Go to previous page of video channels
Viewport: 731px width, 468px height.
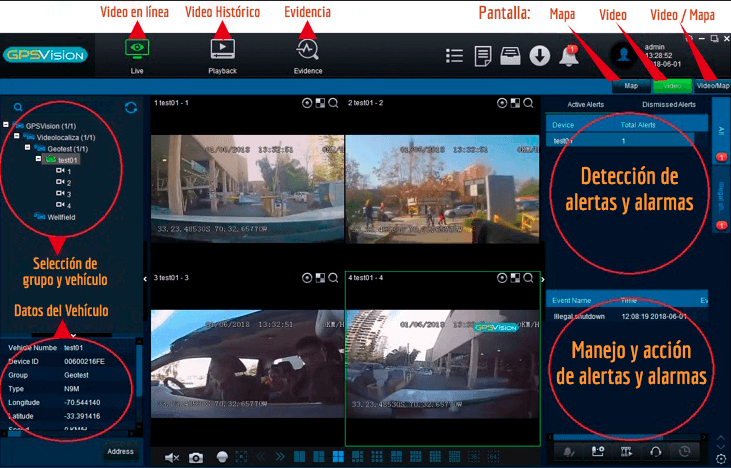pos(261,457)
